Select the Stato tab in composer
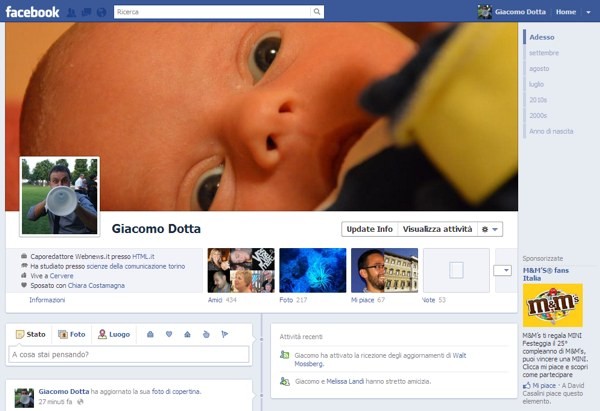The width and height of the screenshot is (600, 411). [31, 334]
